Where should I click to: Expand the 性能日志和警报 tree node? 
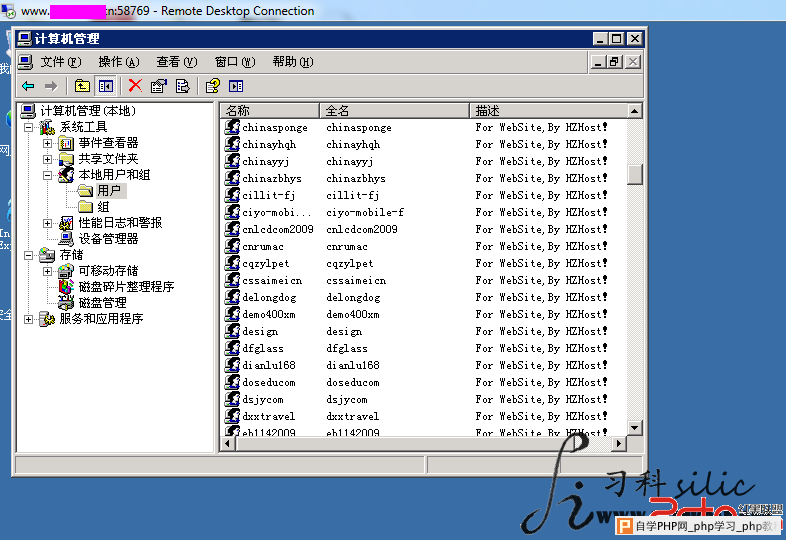pos(47,223)
